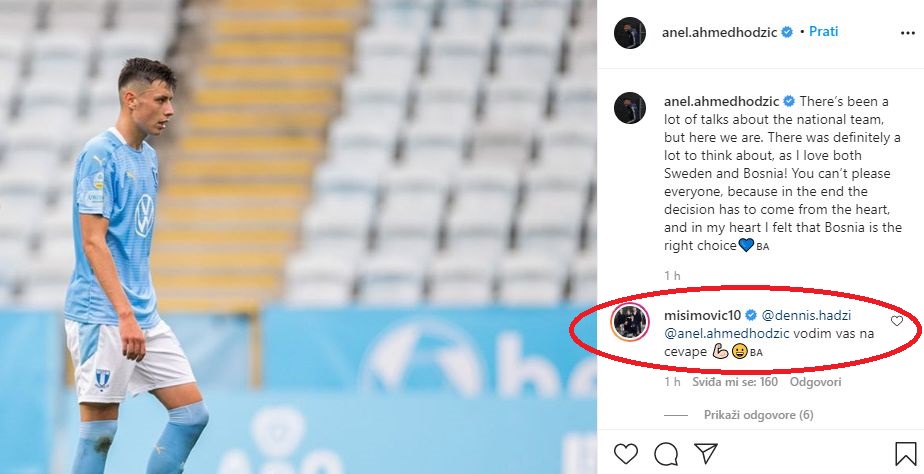Open misimovic10 username link
This screenshot has height=474, width=924.
point(702,316)
